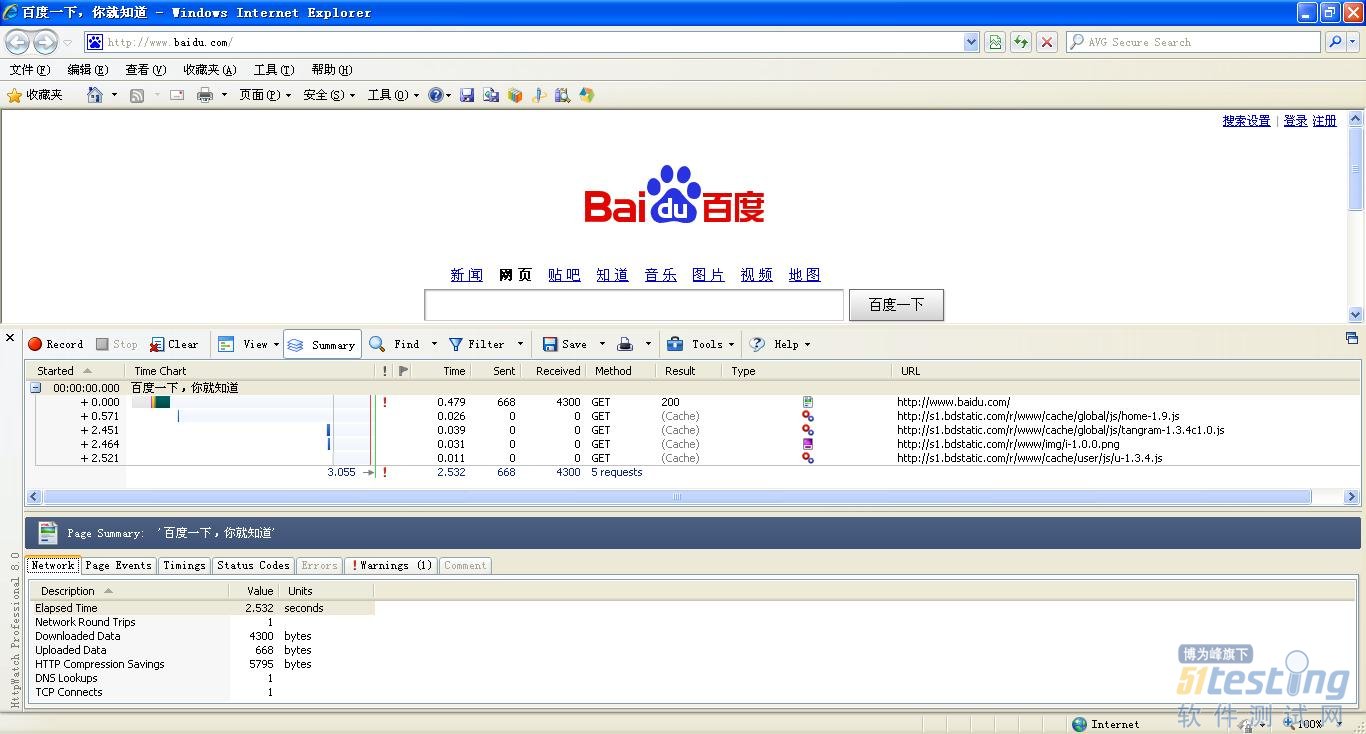Open the 文件(F) menu

[29, 70]
